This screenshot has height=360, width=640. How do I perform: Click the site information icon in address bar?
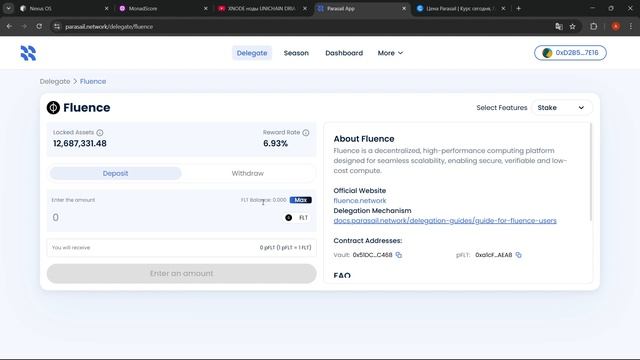point(57,26)
